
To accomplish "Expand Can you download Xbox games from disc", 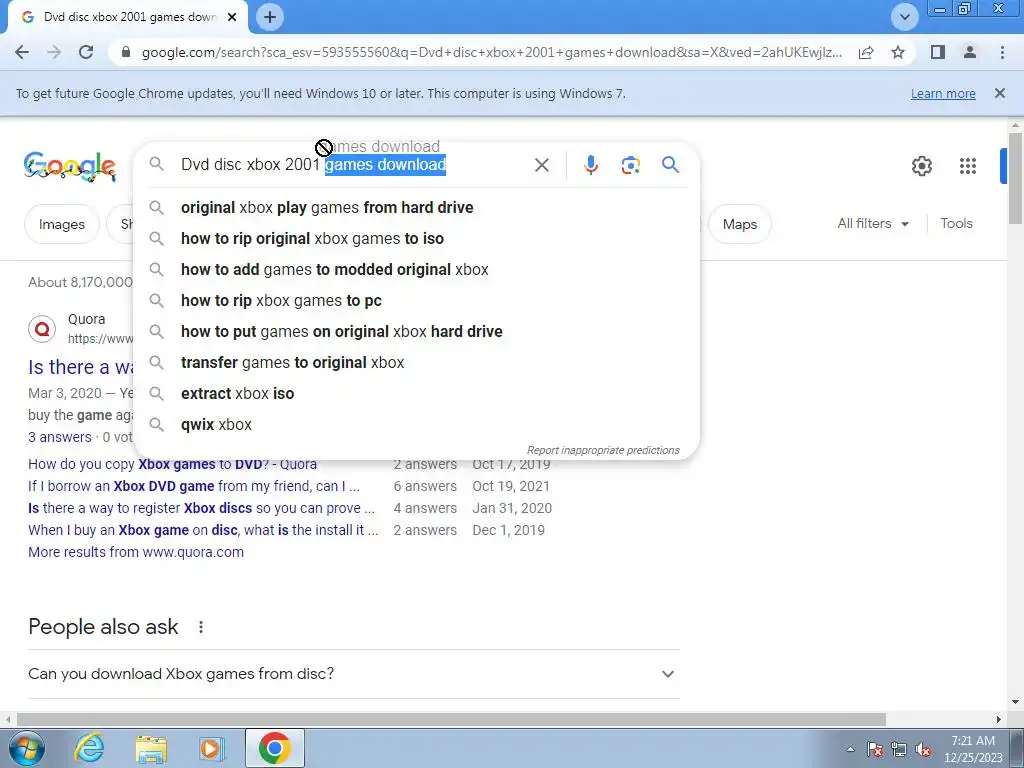I will [x=353, y=674].
